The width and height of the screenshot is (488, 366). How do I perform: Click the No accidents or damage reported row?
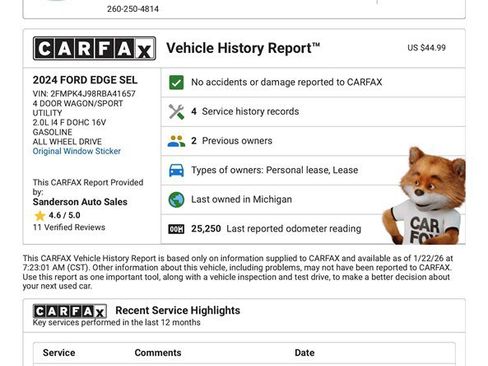pyautogui.click(x=313, y=82)
